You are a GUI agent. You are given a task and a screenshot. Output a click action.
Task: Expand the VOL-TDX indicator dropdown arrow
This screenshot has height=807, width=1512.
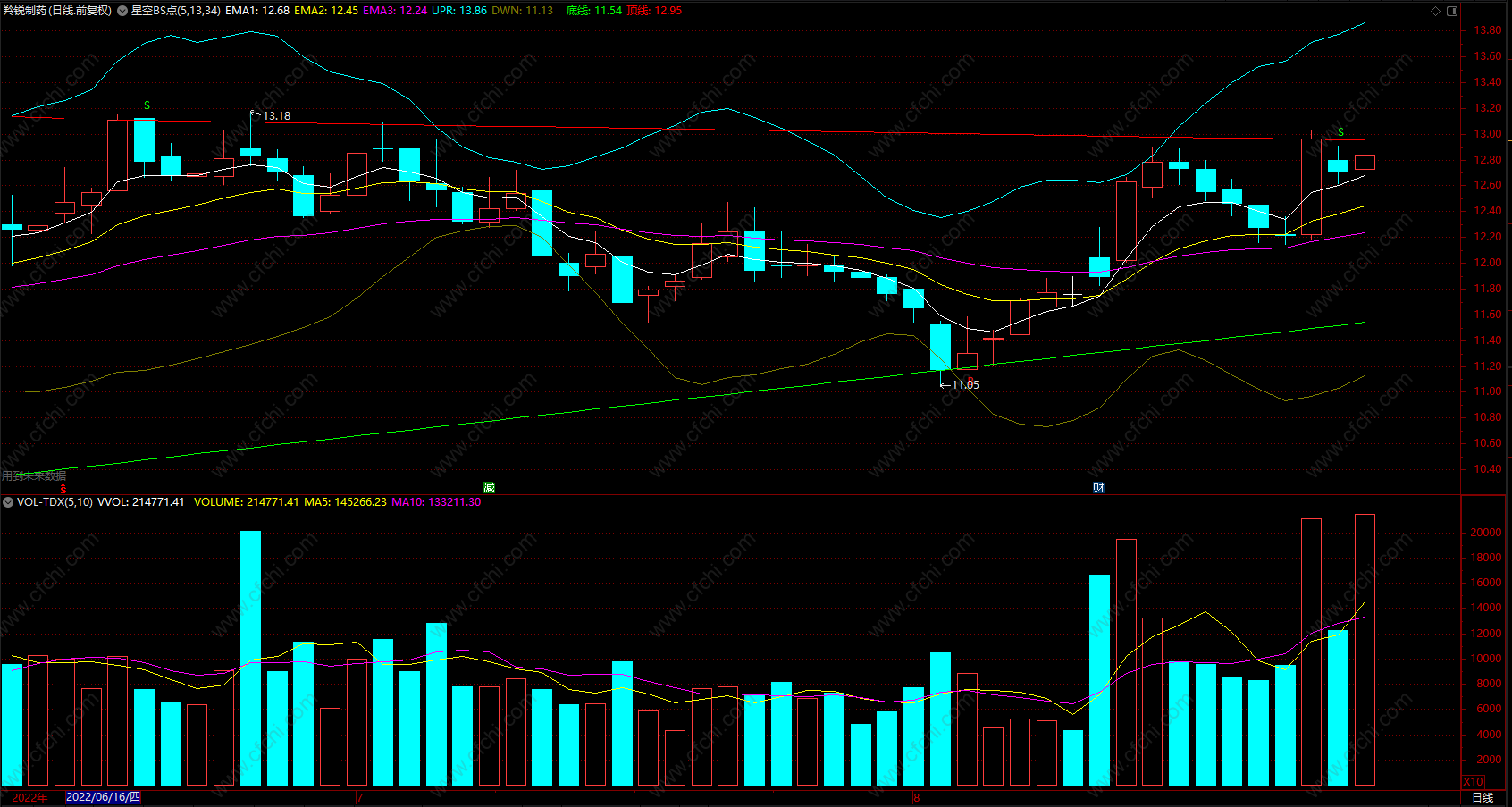click(x=8, y=502)
